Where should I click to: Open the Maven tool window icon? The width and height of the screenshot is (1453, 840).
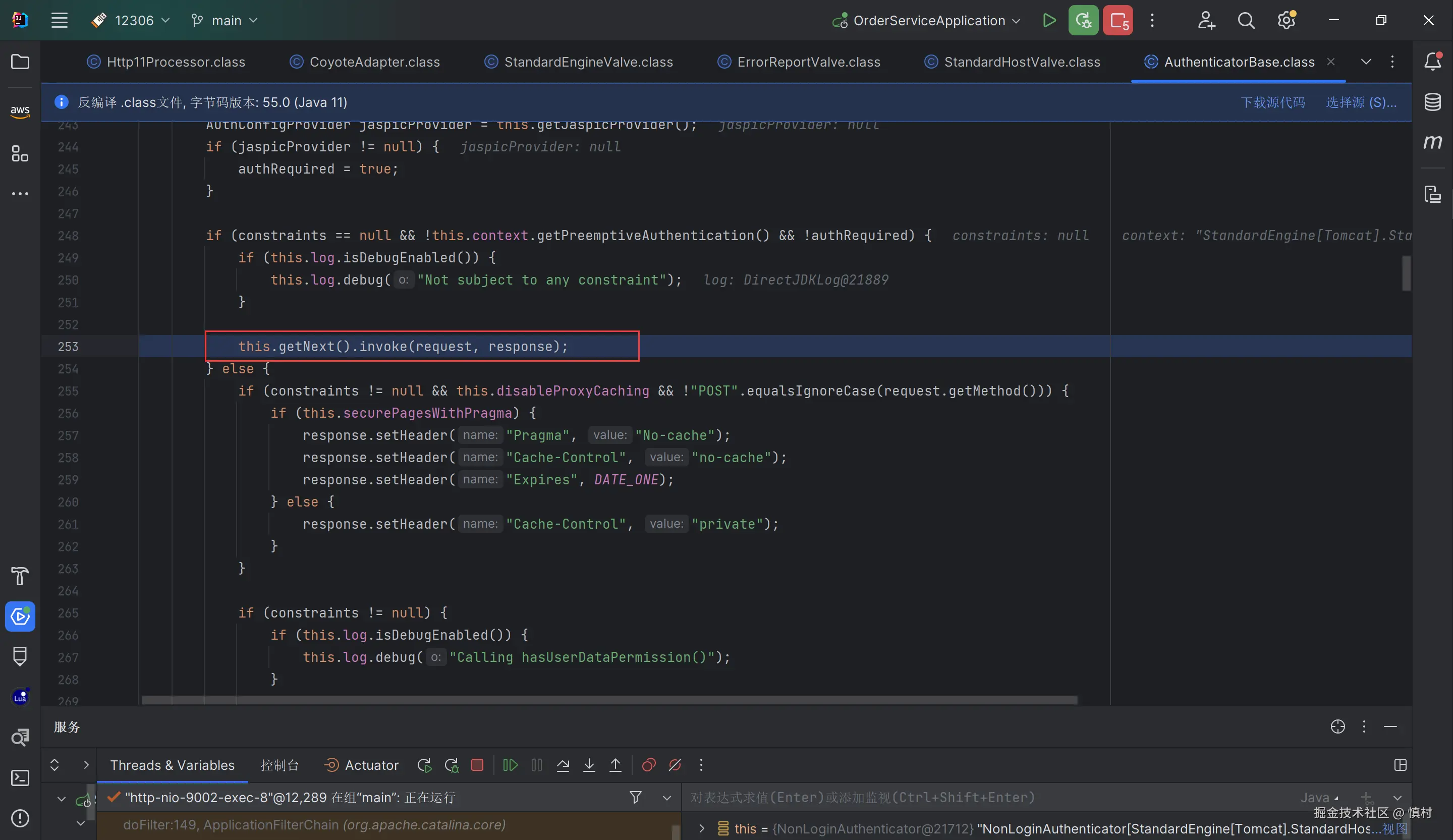[1433, 141]
